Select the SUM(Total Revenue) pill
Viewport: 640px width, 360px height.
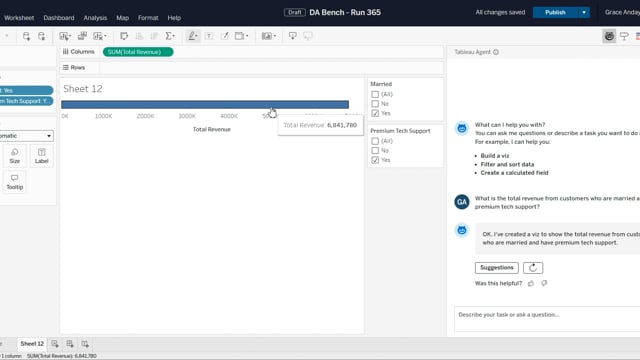pyautogui.click(x=138, y=52)
